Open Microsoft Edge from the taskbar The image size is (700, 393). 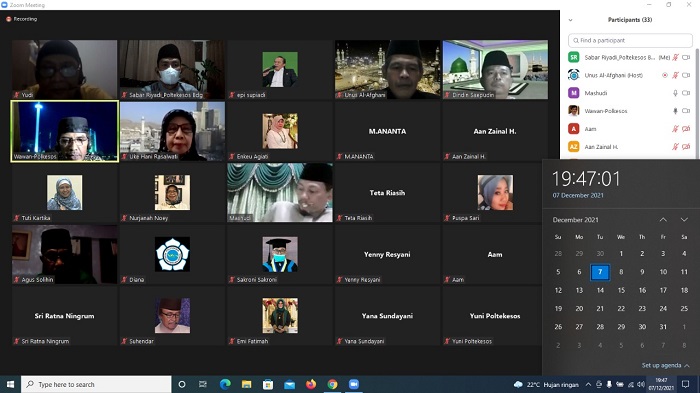(x=225, y=384)
